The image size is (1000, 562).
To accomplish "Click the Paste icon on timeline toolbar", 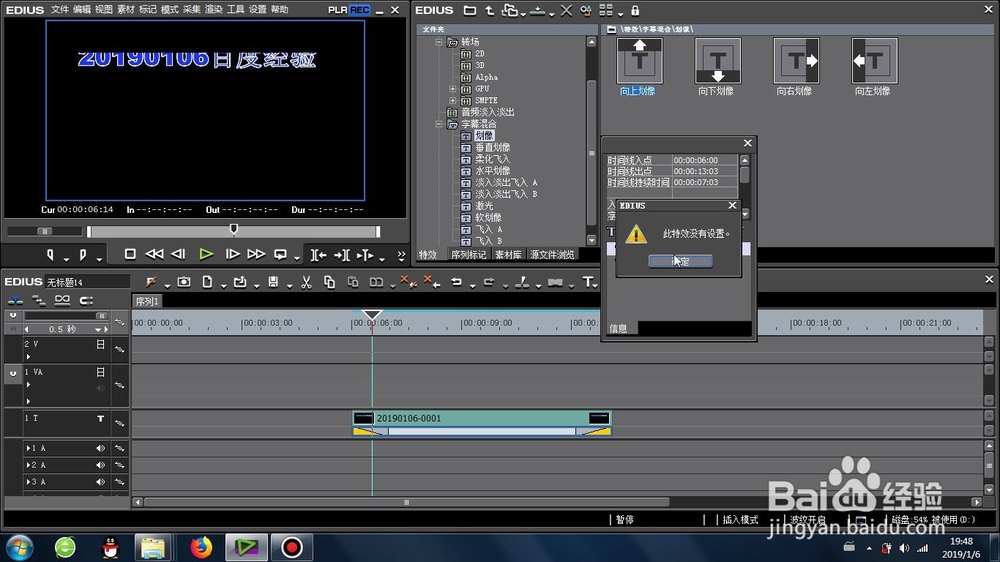I will click(x=353, y=282).
